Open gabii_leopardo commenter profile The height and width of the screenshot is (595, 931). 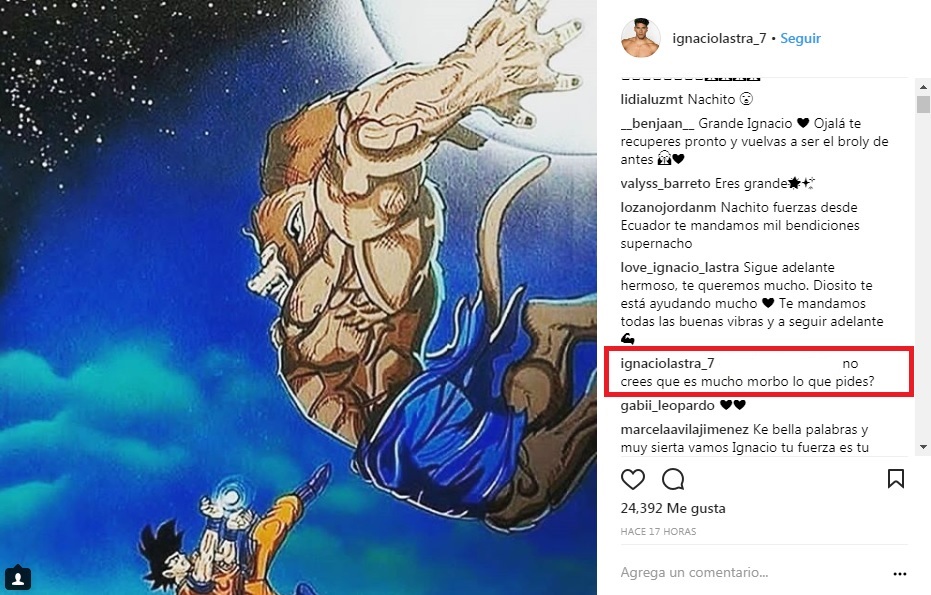pyautogui.click(x=668, y=406)
